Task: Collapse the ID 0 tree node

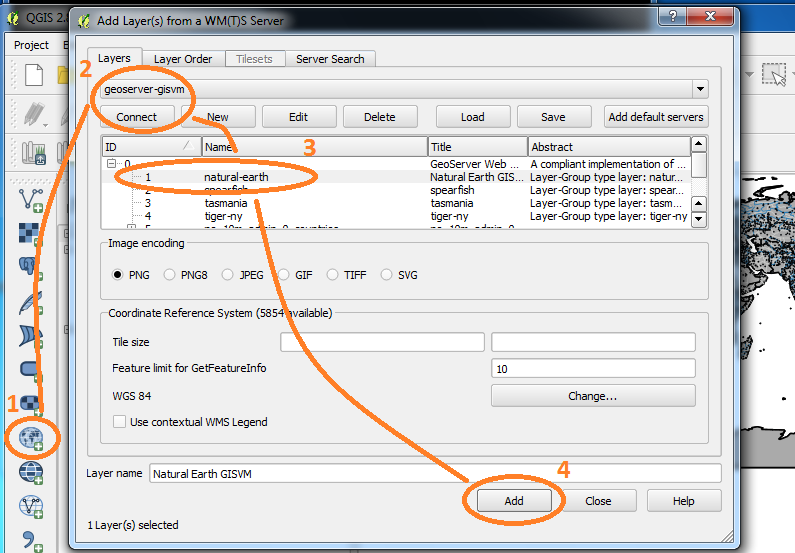Action: pyautogui.click(x=112, y=164)
